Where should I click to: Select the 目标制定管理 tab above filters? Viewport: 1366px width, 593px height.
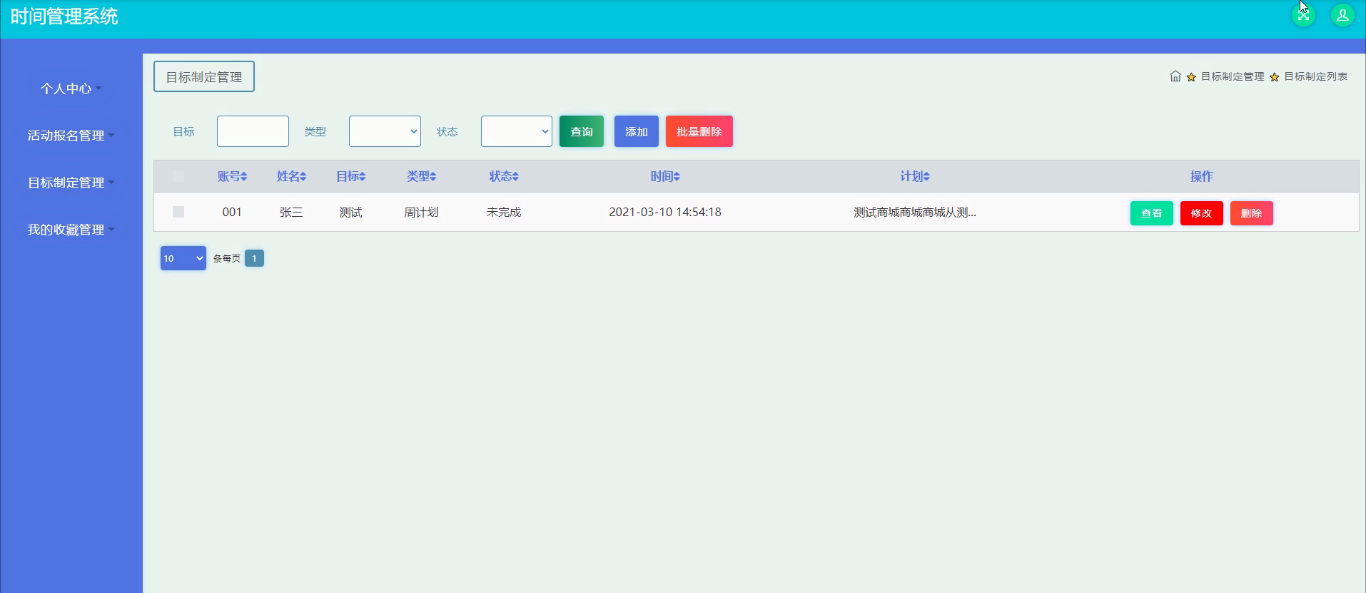[204, 77]
